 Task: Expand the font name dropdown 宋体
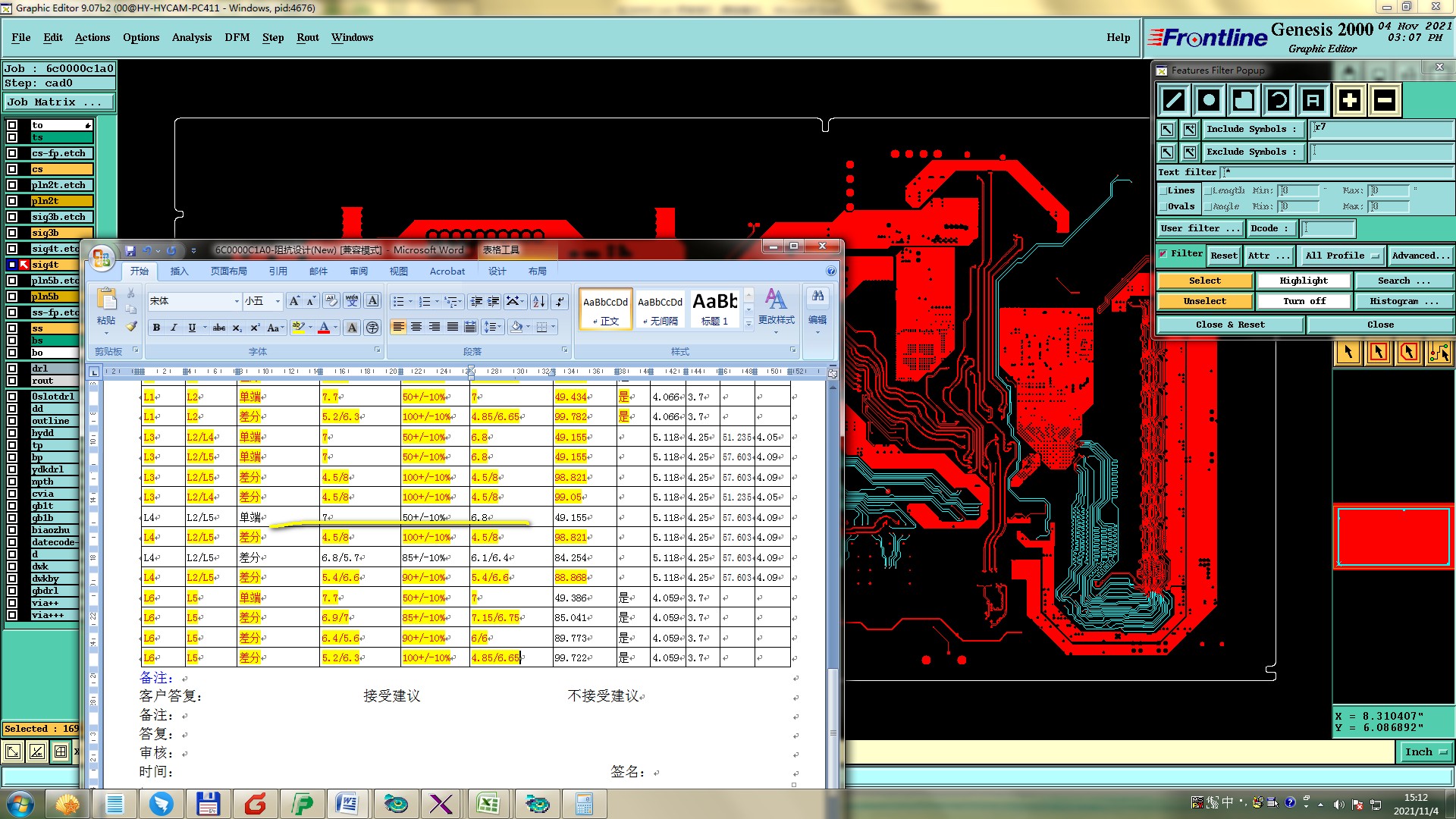236,302
